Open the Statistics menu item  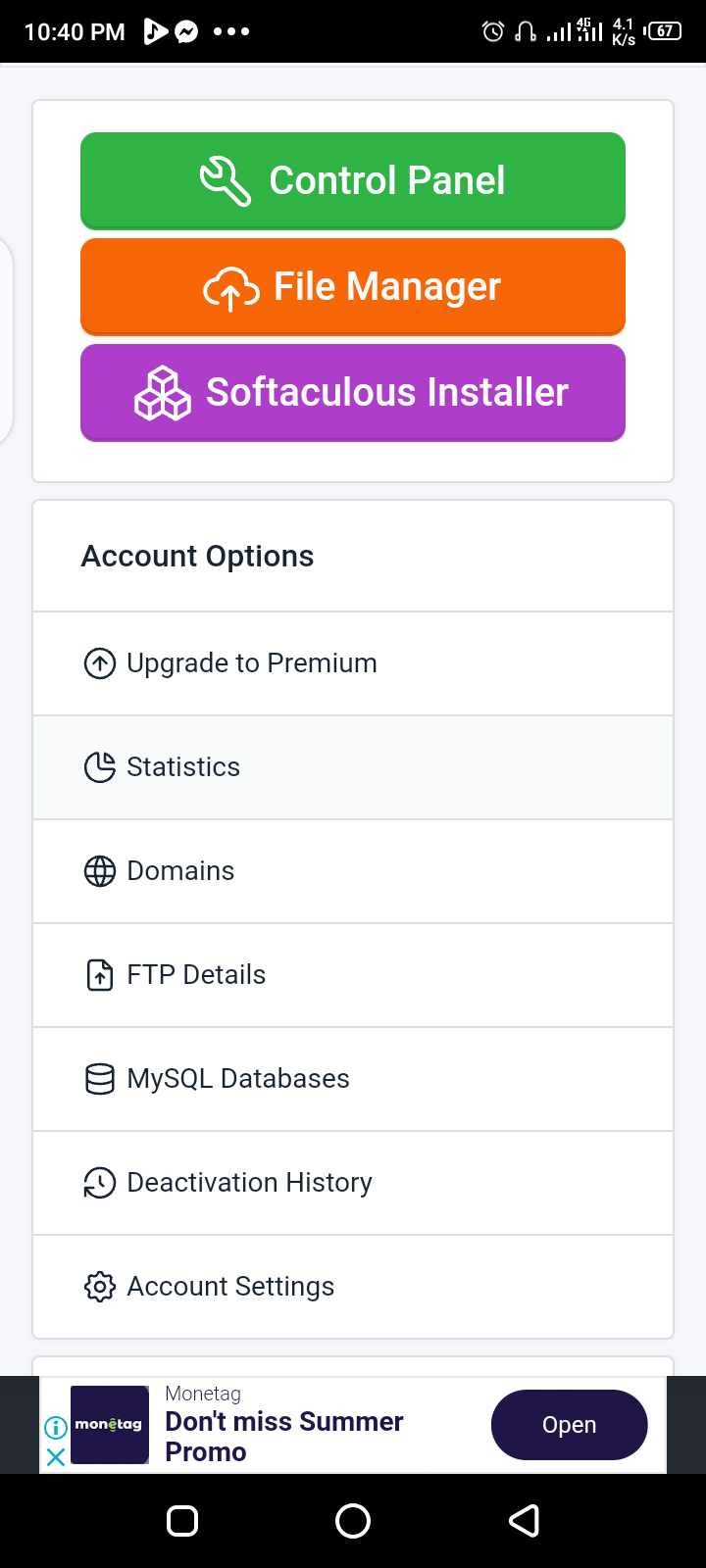pos(183,767)
